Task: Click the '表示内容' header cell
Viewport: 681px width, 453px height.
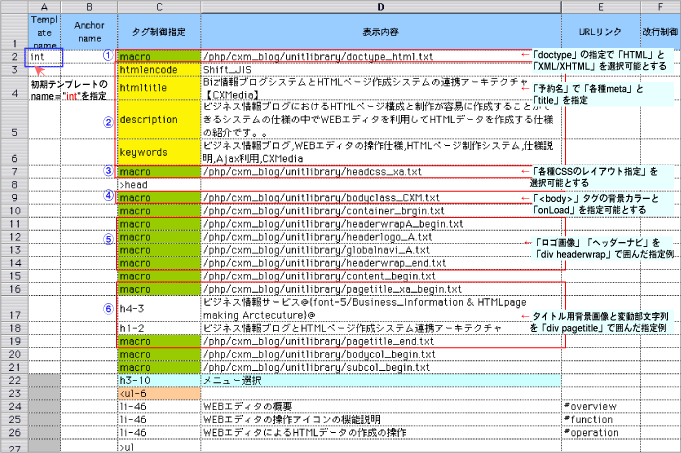Action: (381, 32)
